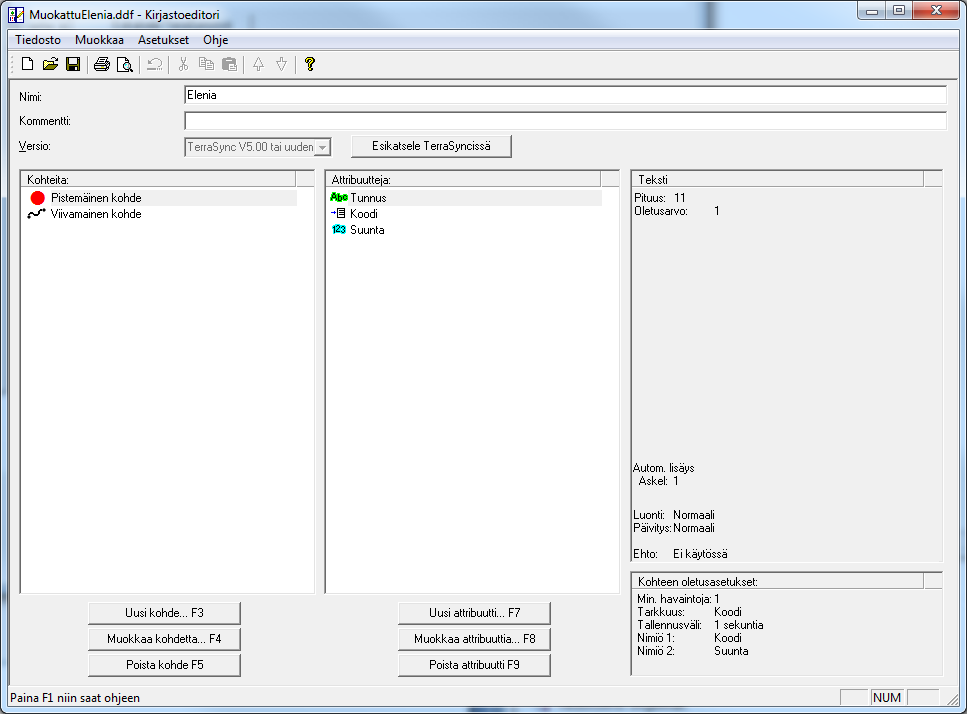Click the yellow Help question mark icon
The width and height of the screenshot is (967, 714).
click(310, 64)
